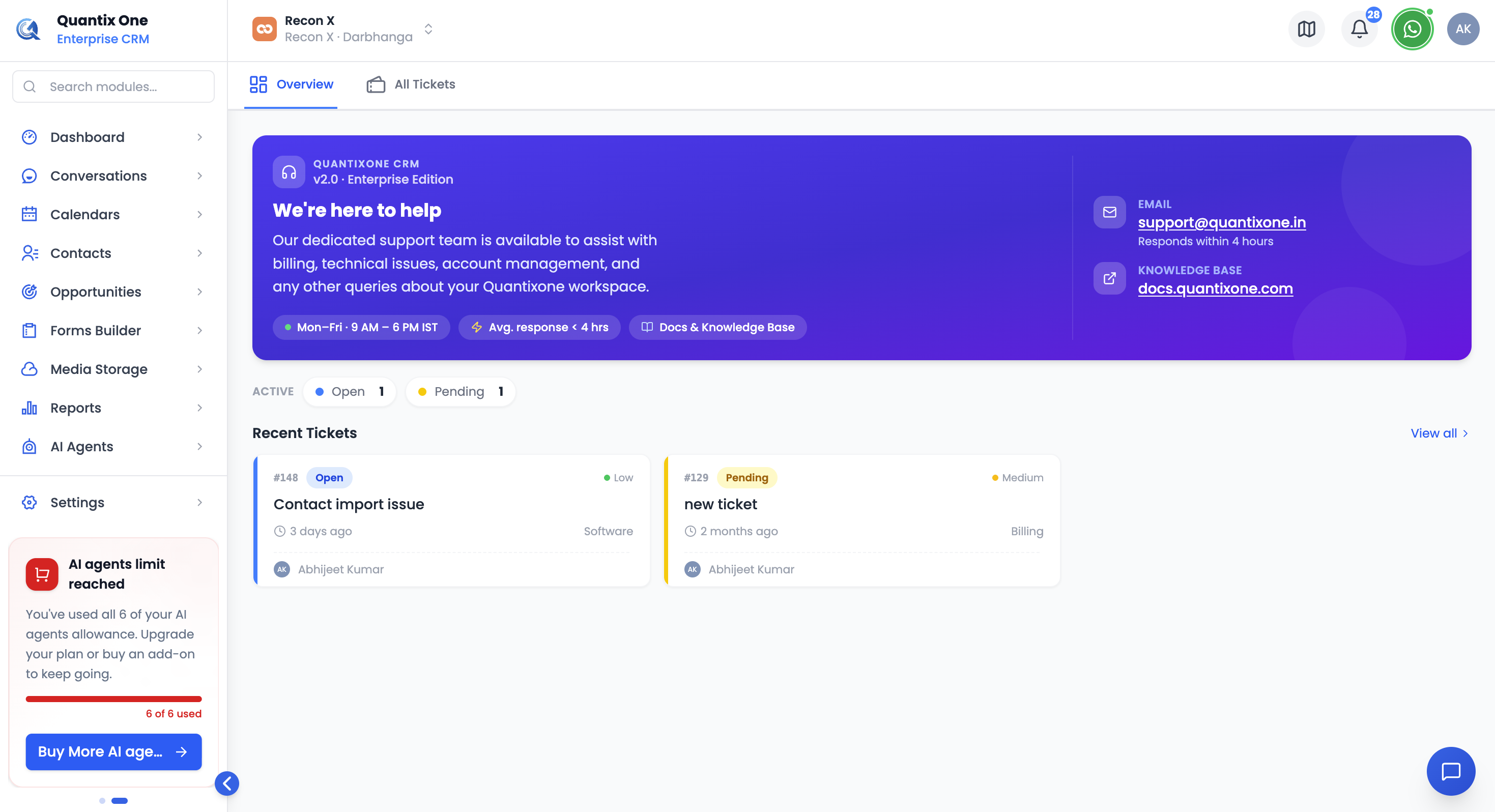Click the Avg. response < 4 hrs pill
Viewport: 1495px width, 812px height.
coord(539,327)
